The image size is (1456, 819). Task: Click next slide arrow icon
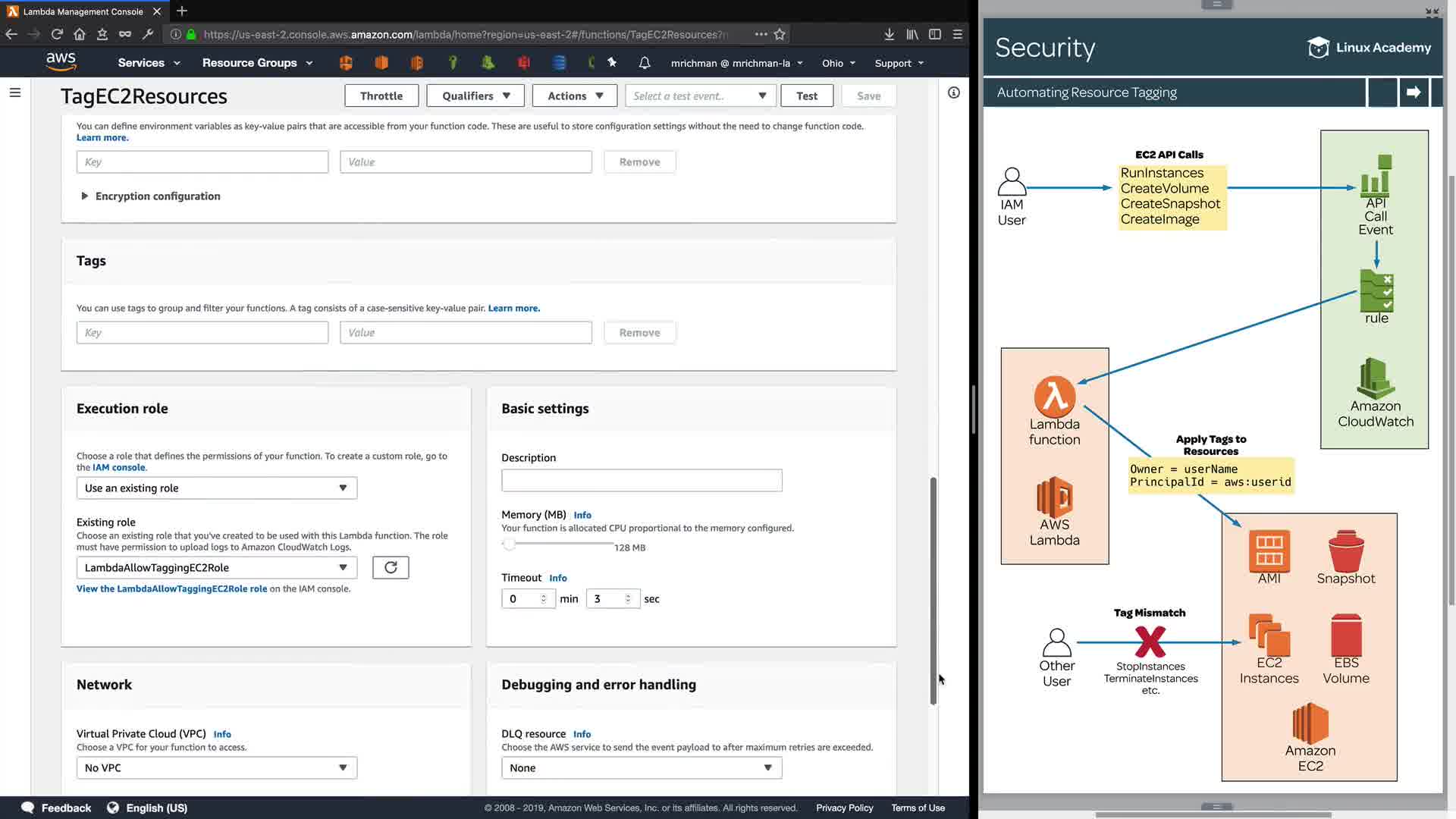[1414, 93]
